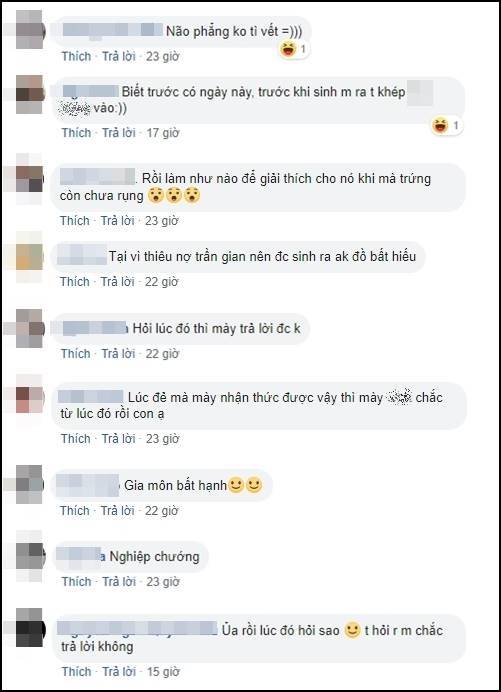Open the '23 giờ' timestamp under 'Nghiệp chướng'
The height and width of the screenshot is (692, 501).
point(163,582)
